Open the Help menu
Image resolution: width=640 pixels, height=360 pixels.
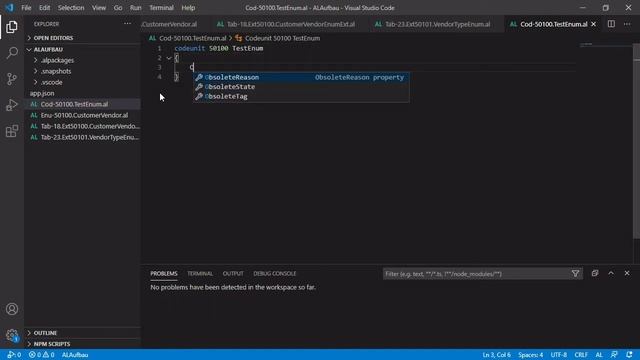(x=188, y=8)
